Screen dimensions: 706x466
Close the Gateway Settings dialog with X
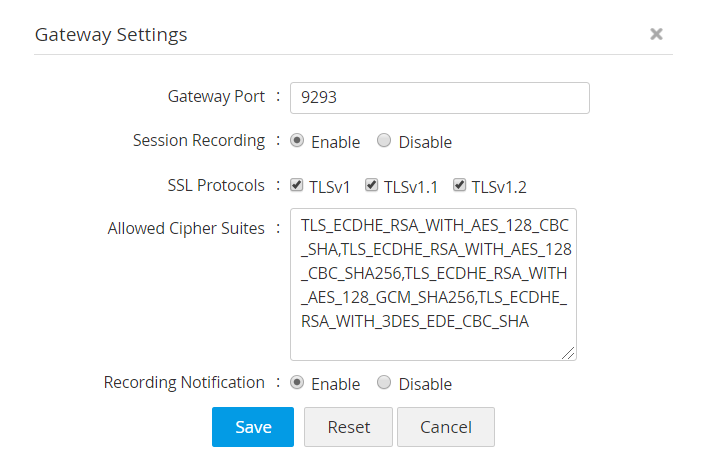click(656, 34)
